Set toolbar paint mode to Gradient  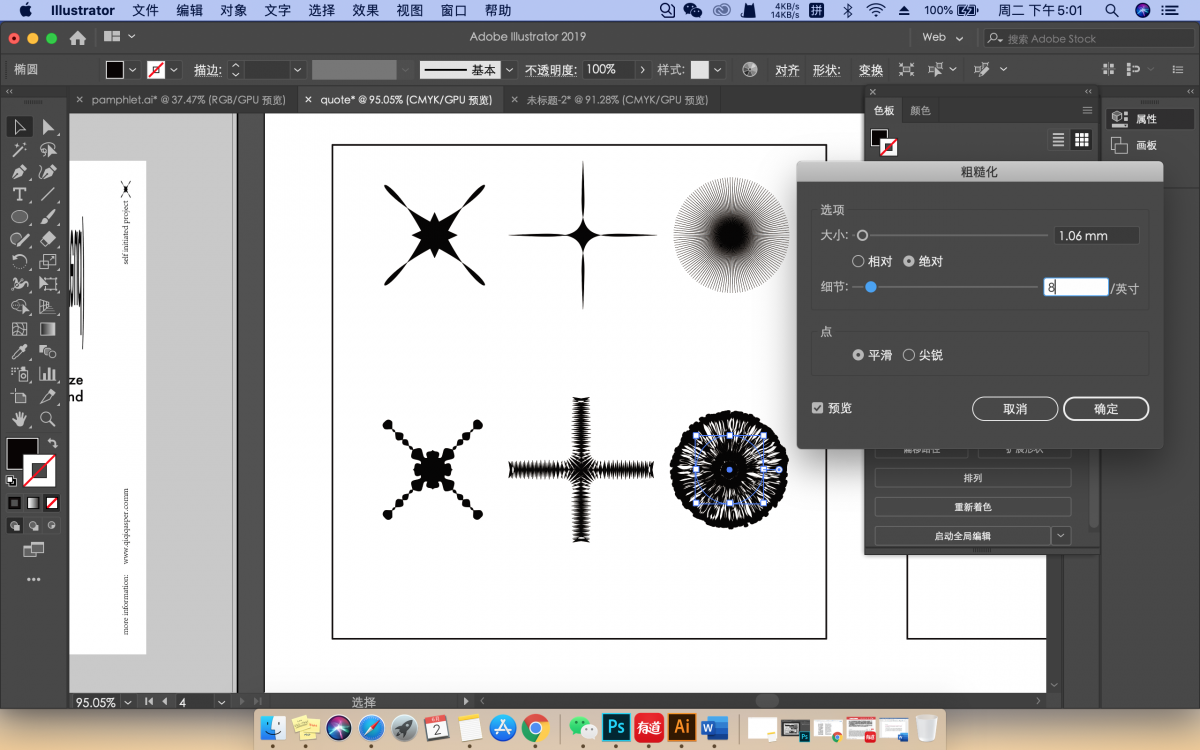(x=33, y=503)
